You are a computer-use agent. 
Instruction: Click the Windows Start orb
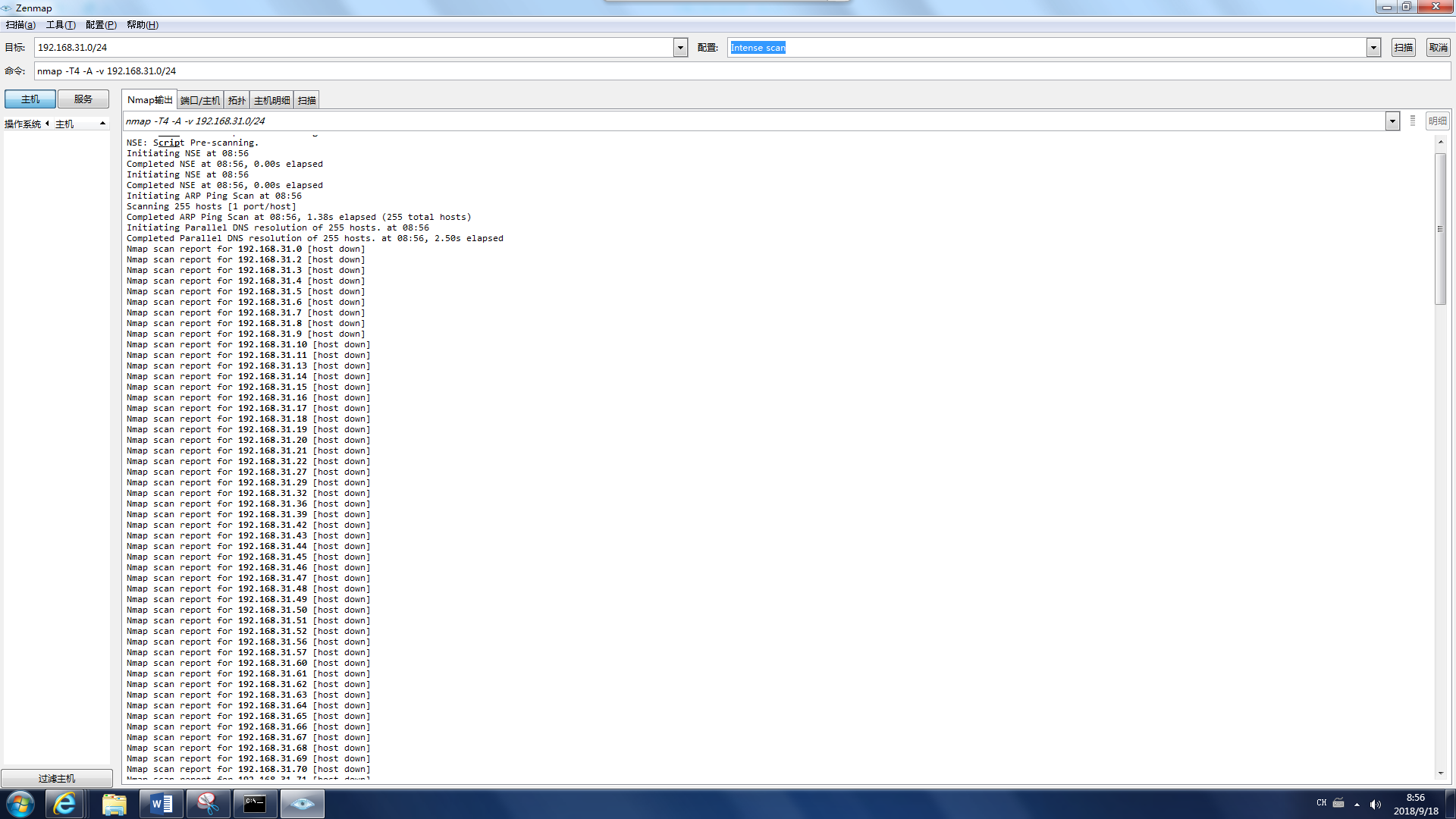coord(20,804)
